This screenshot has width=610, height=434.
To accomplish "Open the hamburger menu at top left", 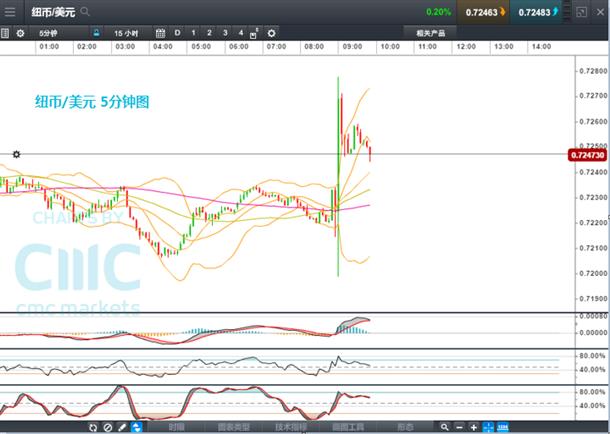I will pos(10,12).
